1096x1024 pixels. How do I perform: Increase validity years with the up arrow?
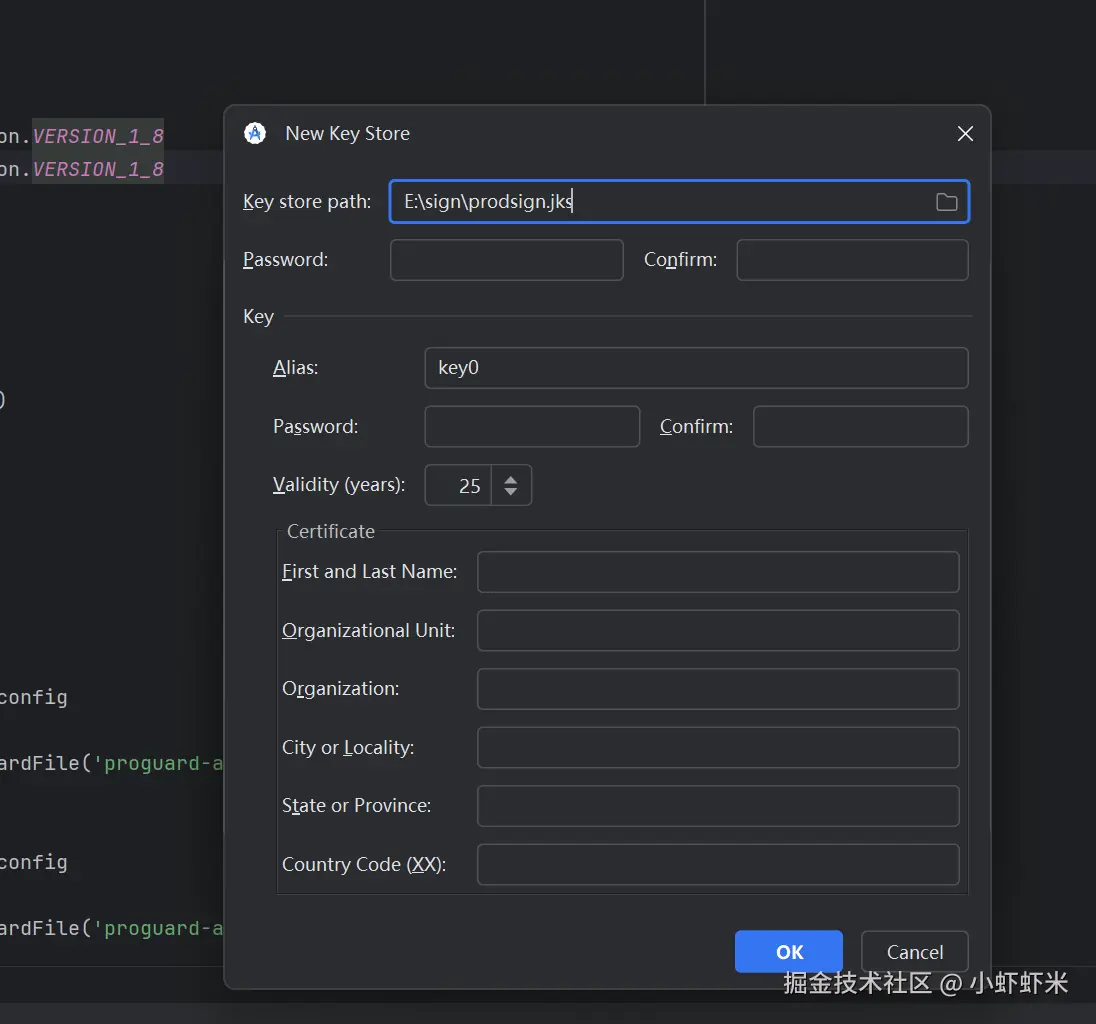tap(511, 479)
